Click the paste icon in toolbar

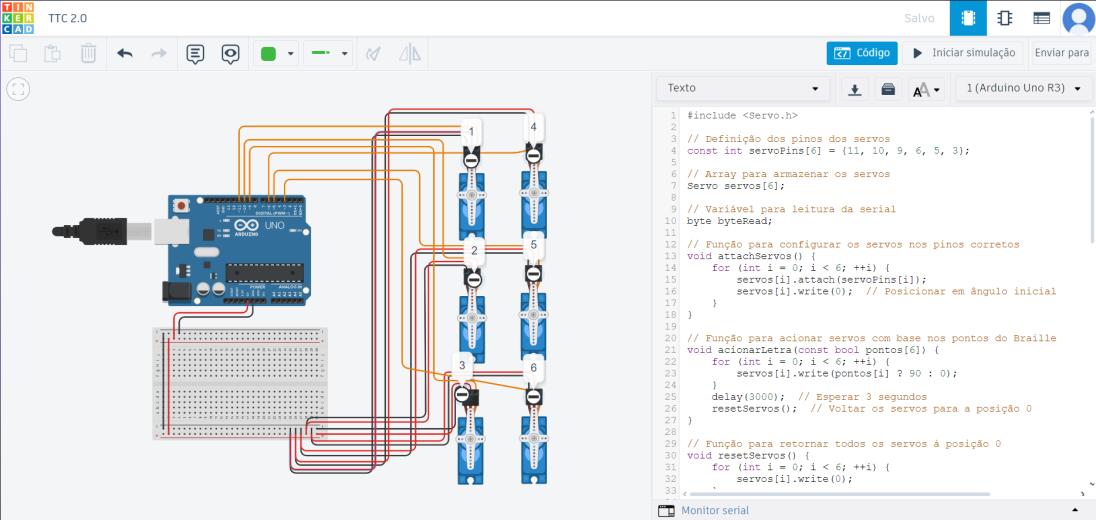click(52, 53)
